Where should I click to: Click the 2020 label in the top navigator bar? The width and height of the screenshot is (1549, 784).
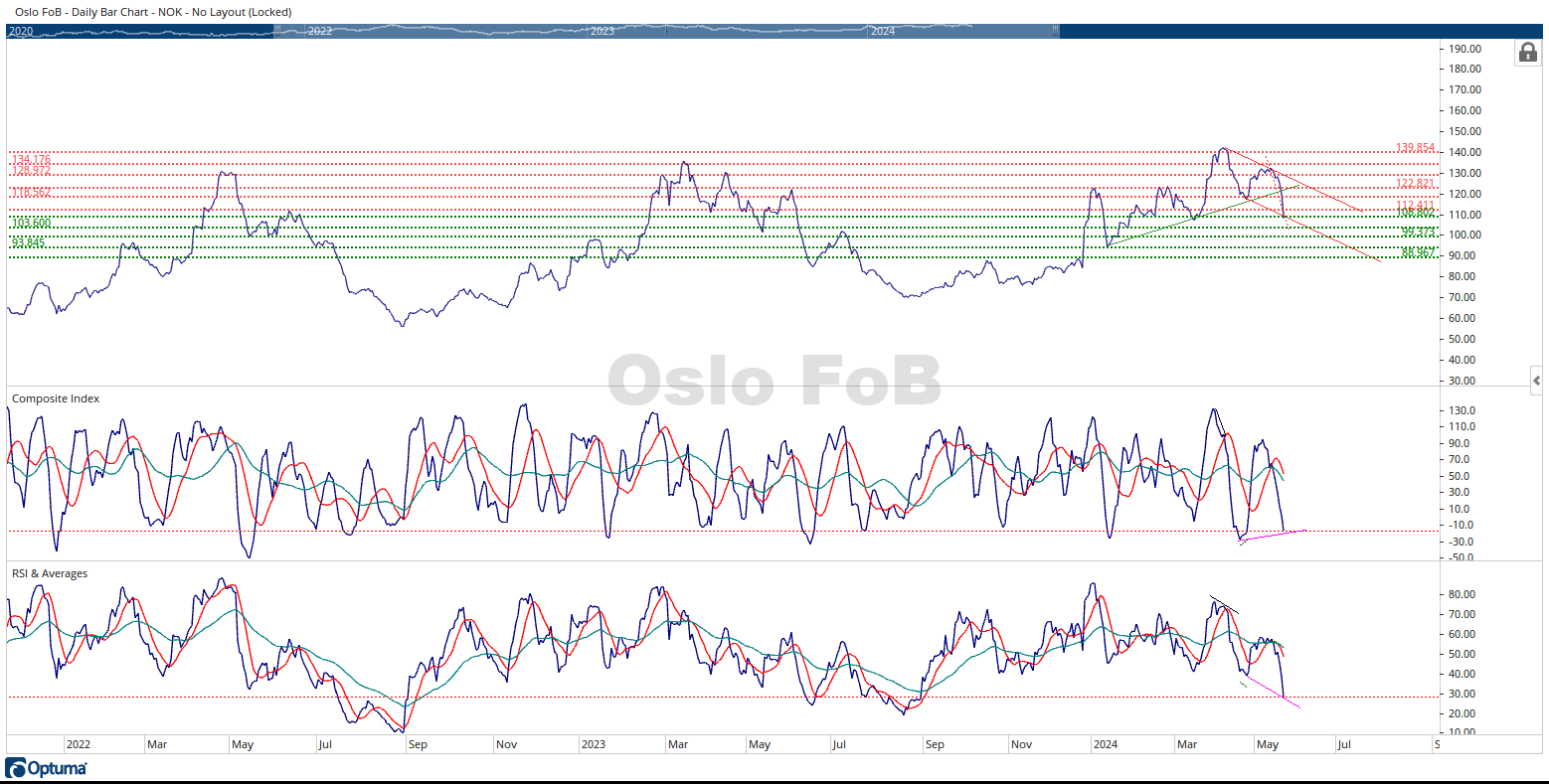click(x=21, y=32)
